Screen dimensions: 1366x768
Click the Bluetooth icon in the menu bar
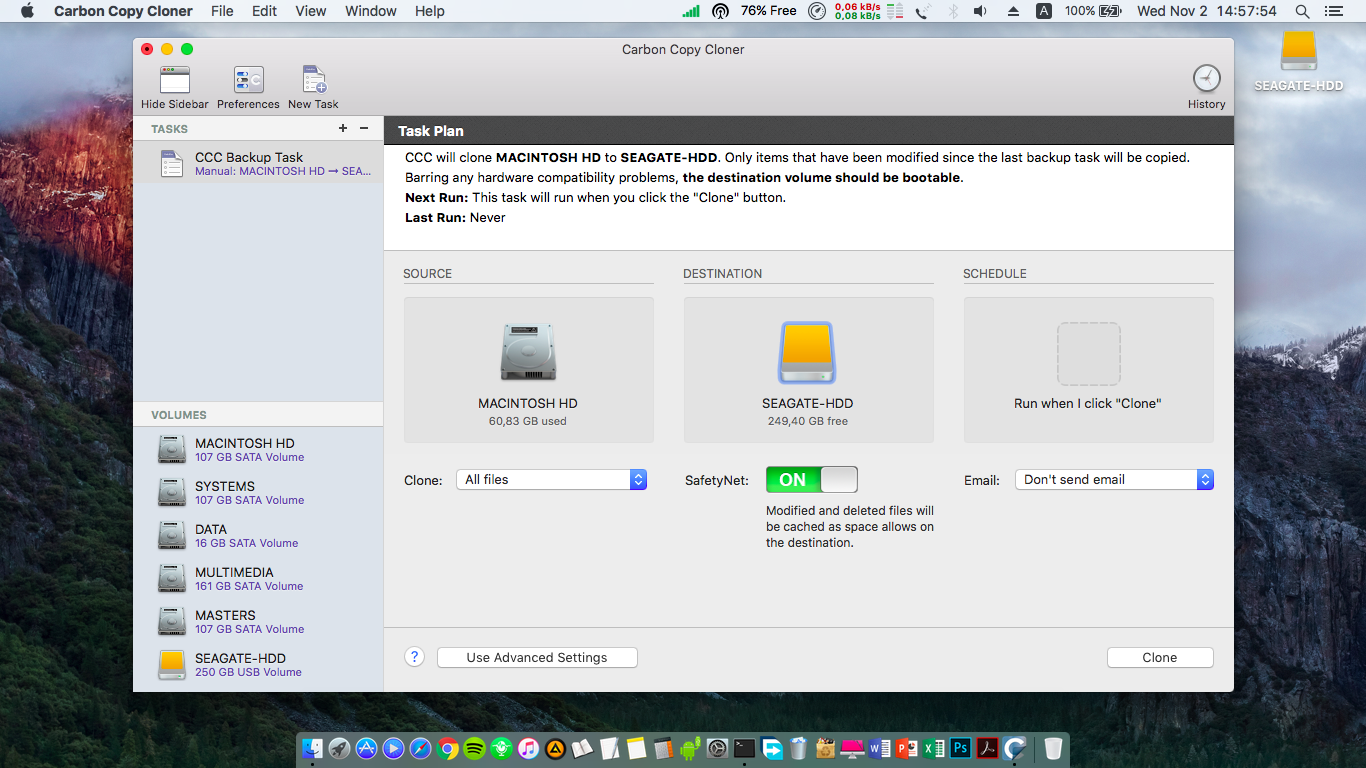pyautogui.click(x=952, y=11)
